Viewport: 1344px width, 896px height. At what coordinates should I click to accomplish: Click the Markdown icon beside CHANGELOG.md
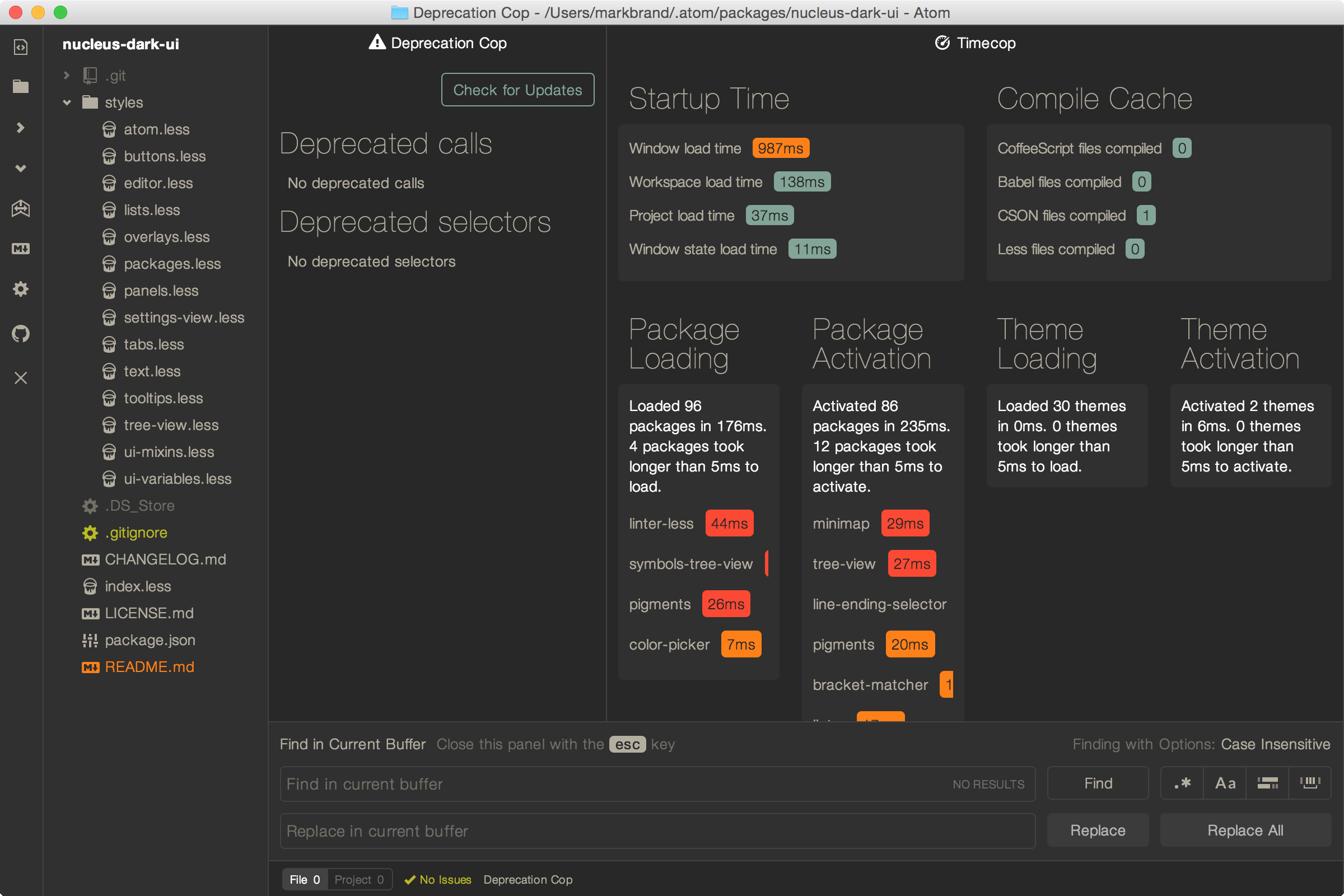pyautogui.click(x=90, y=560)
